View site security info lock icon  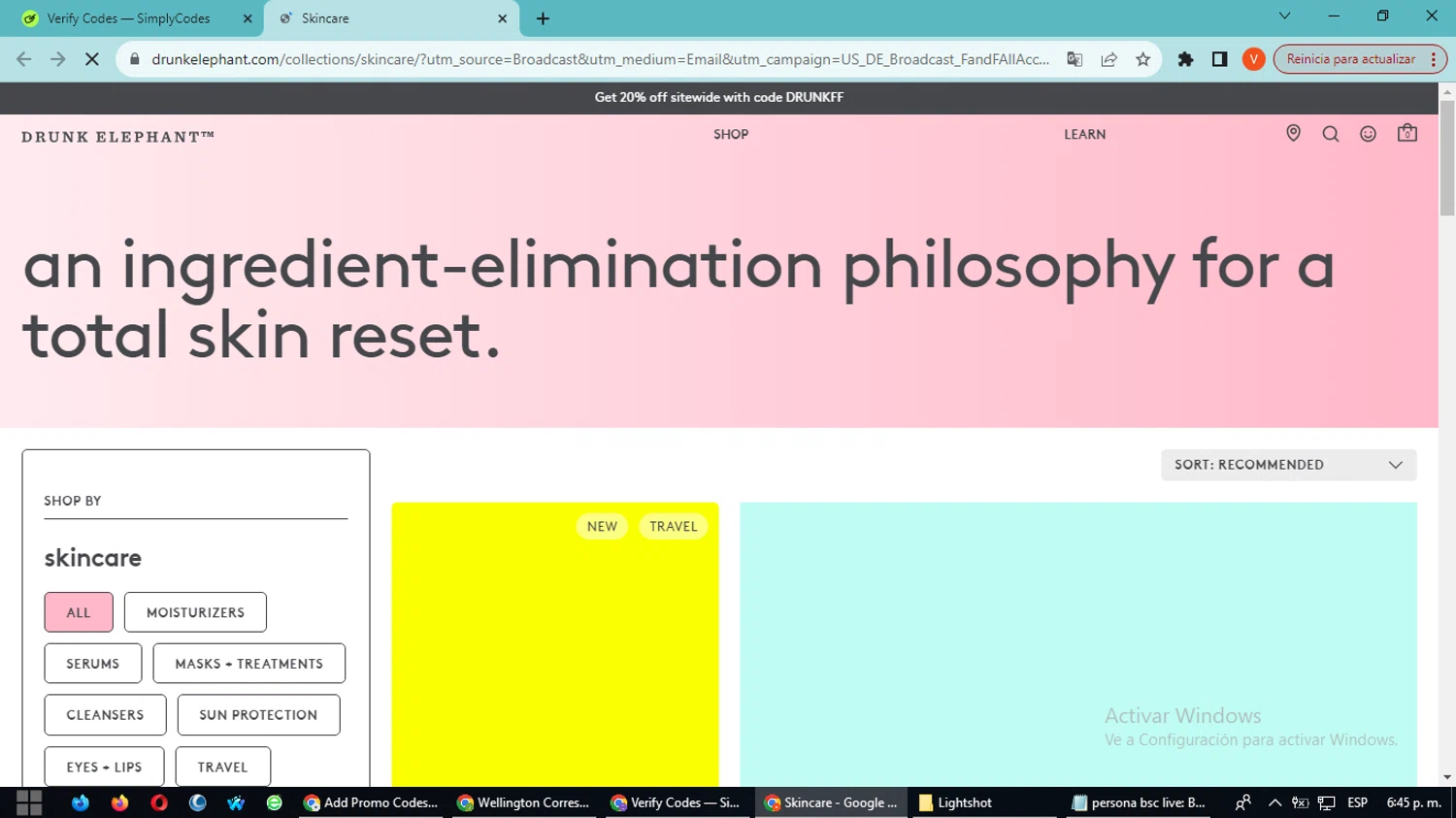coord(135,59)
